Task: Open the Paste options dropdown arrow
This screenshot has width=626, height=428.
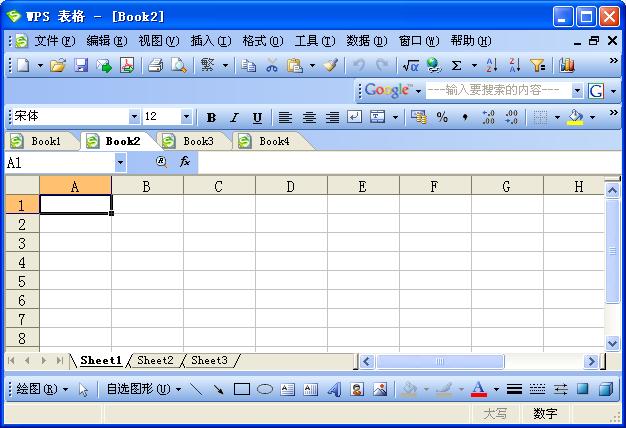Action: click(312, 65)
